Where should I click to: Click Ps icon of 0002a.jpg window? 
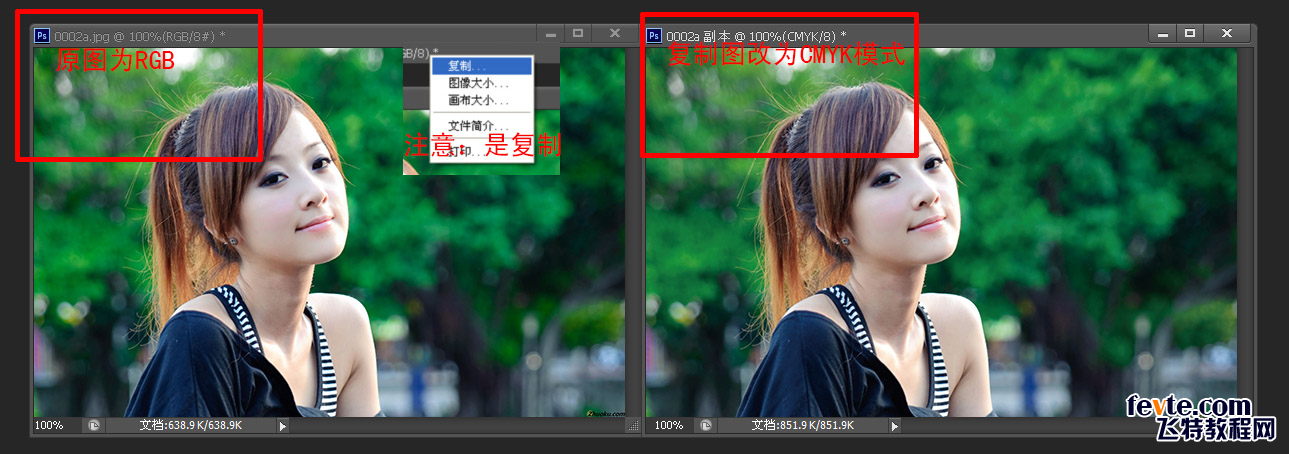click(x=42, y=35)
